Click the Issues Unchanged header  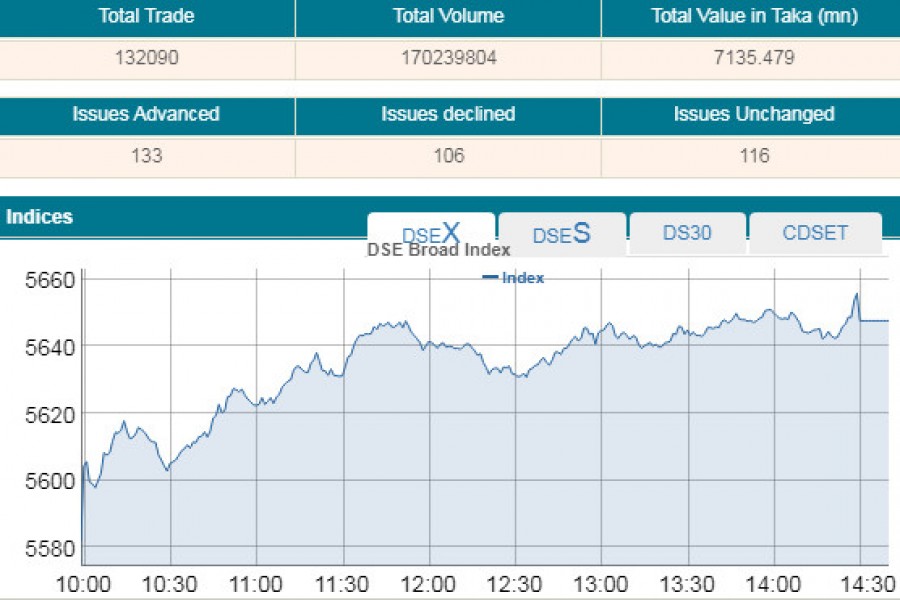coord(754,114)
